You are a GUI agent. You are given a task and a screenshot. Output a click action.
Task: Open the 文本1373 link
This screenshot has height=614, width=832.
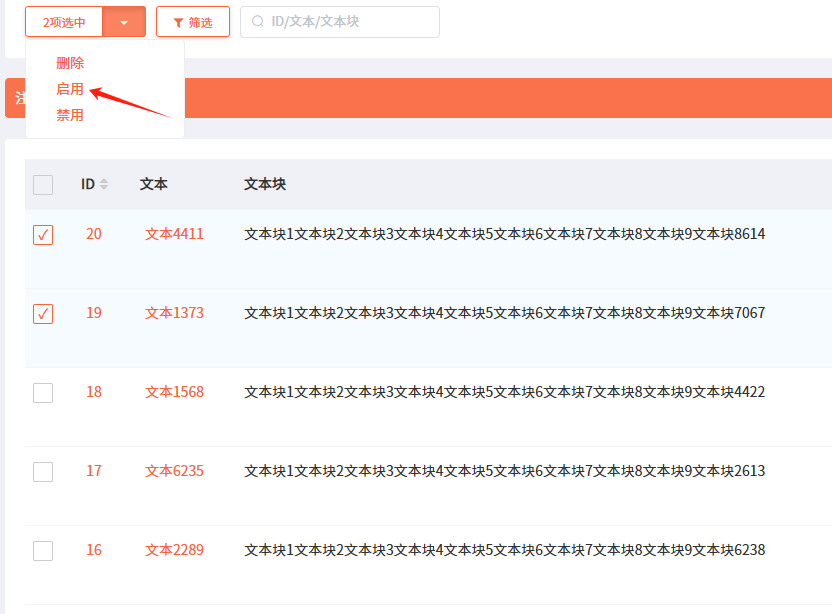coord(174,313)
